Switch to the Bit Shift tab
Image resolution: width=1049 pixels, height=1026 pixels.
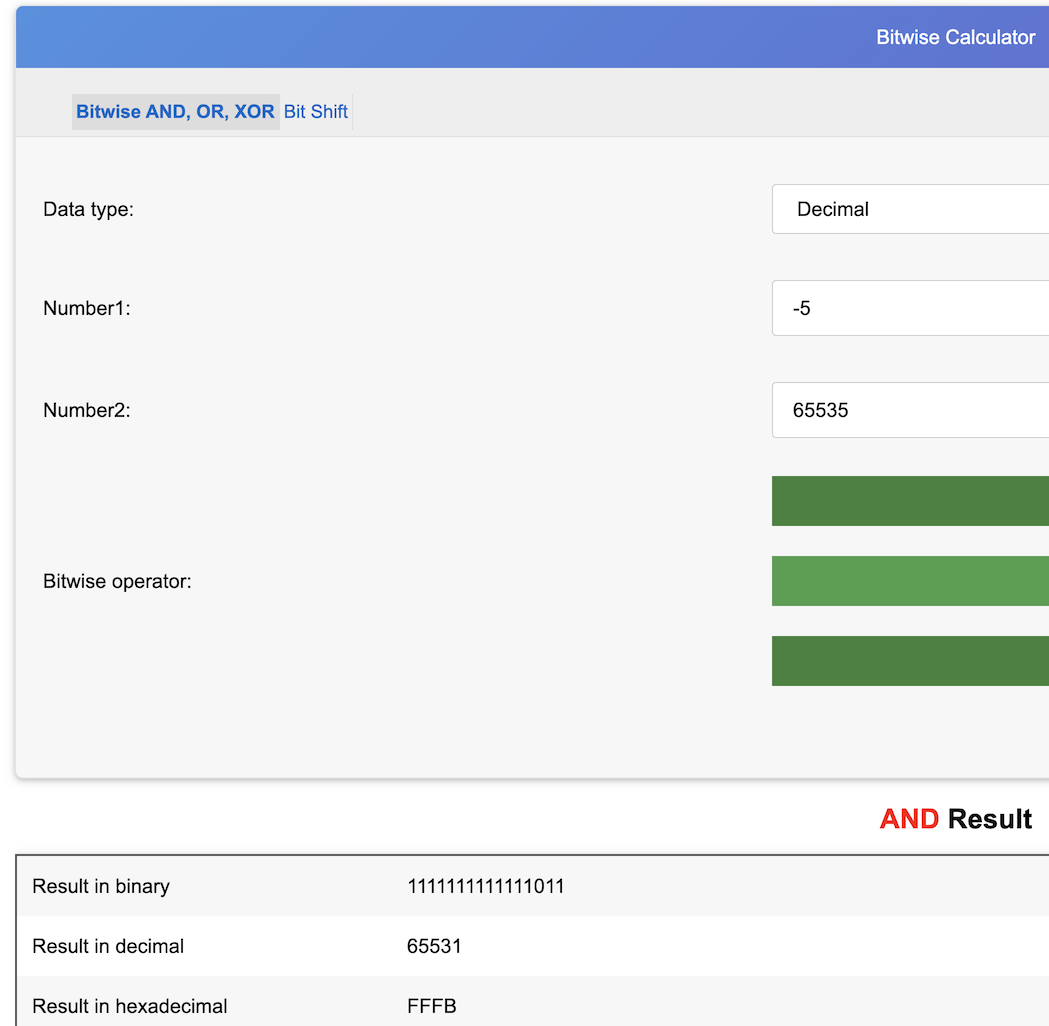(x=316, y=112)
